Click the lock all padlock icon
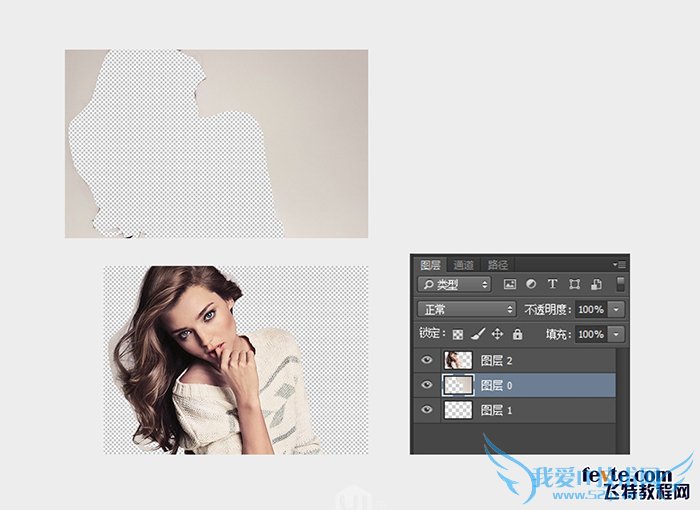 (517, 334)
